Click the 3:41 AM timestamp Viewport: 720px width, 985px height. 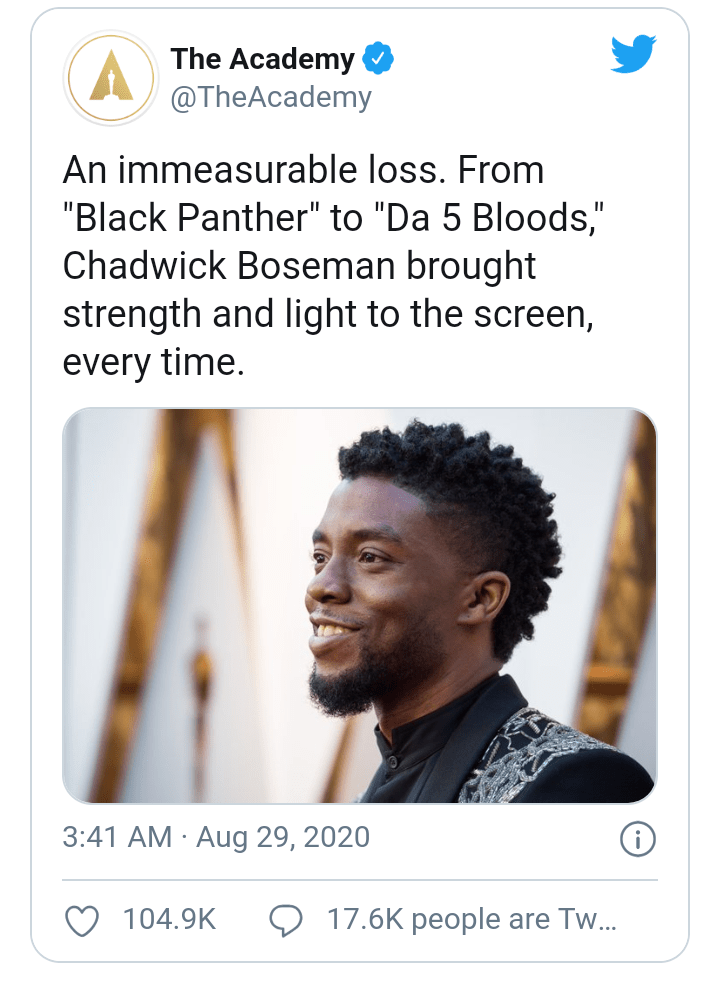[117, 838]
